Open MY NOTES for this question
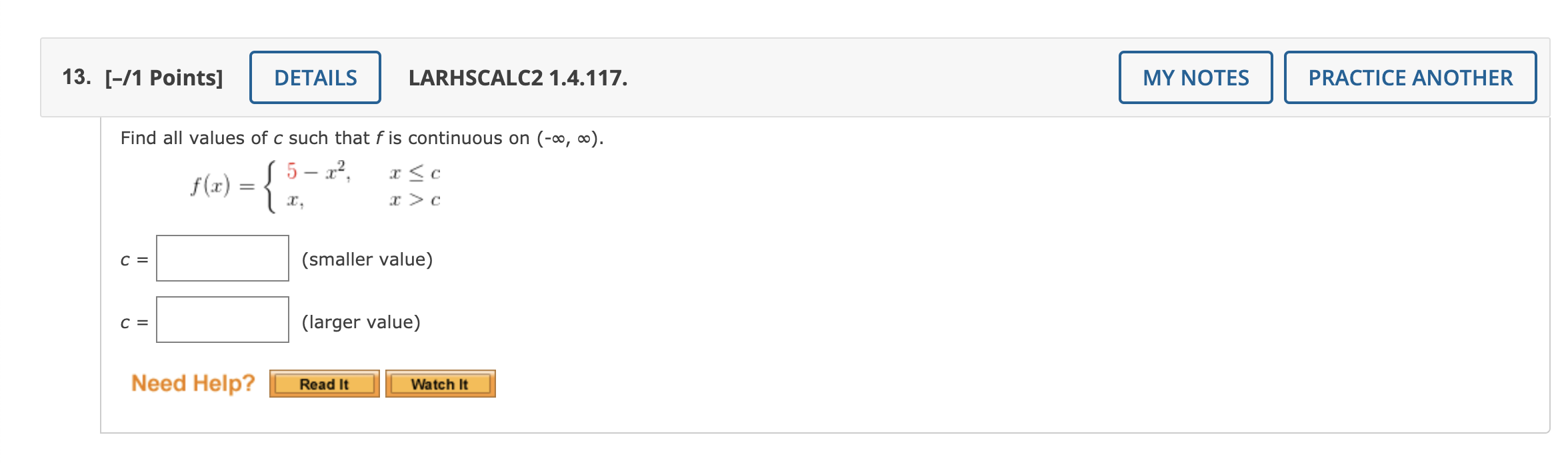The height and width of the screenshot is (463, 1568). (1193, 77)
